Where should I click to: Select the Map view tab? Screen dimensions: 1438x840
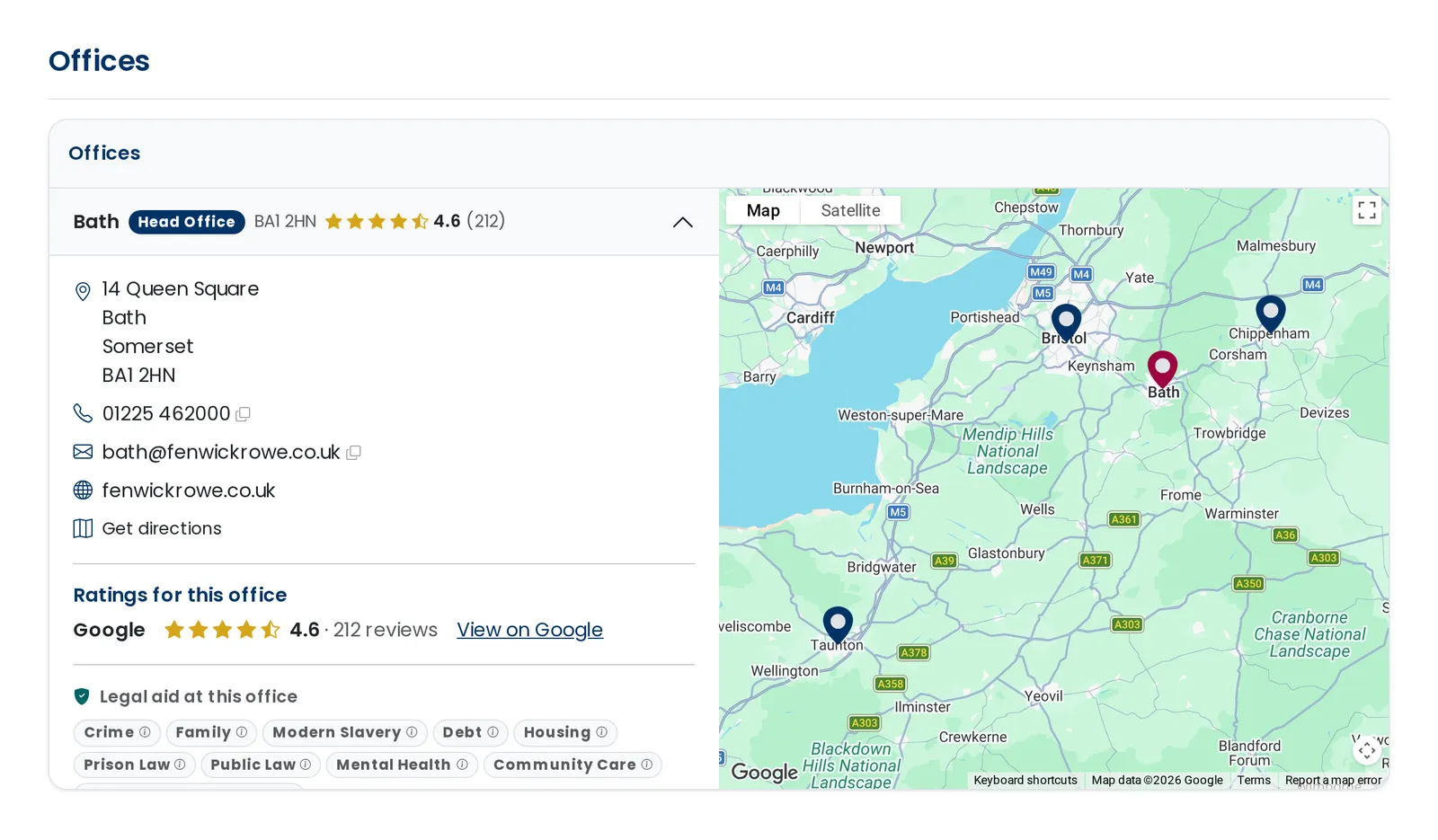[x=763, y=210]
